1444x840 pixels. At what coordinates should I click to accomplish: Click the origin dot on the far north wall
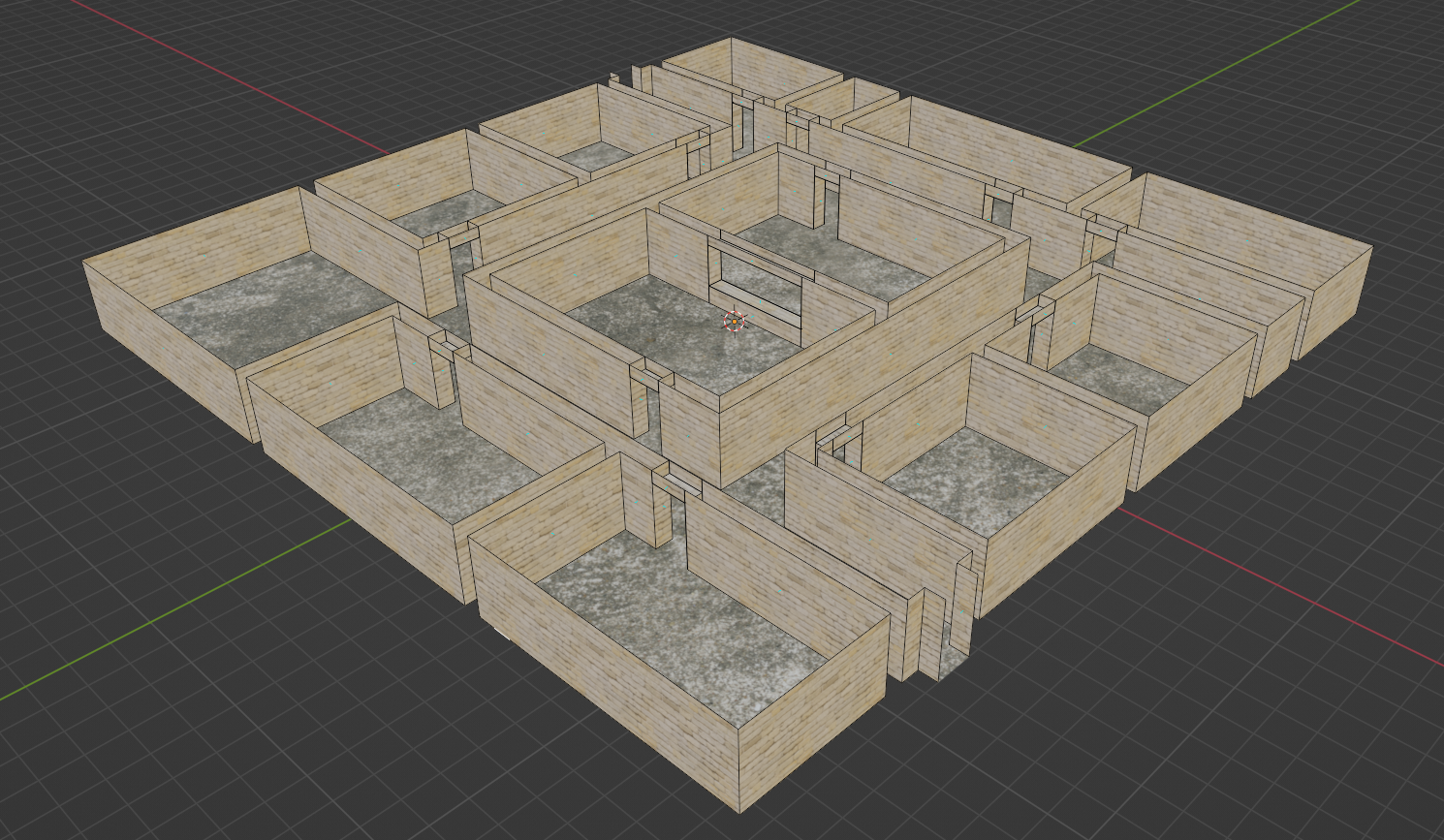coord(784,84)
